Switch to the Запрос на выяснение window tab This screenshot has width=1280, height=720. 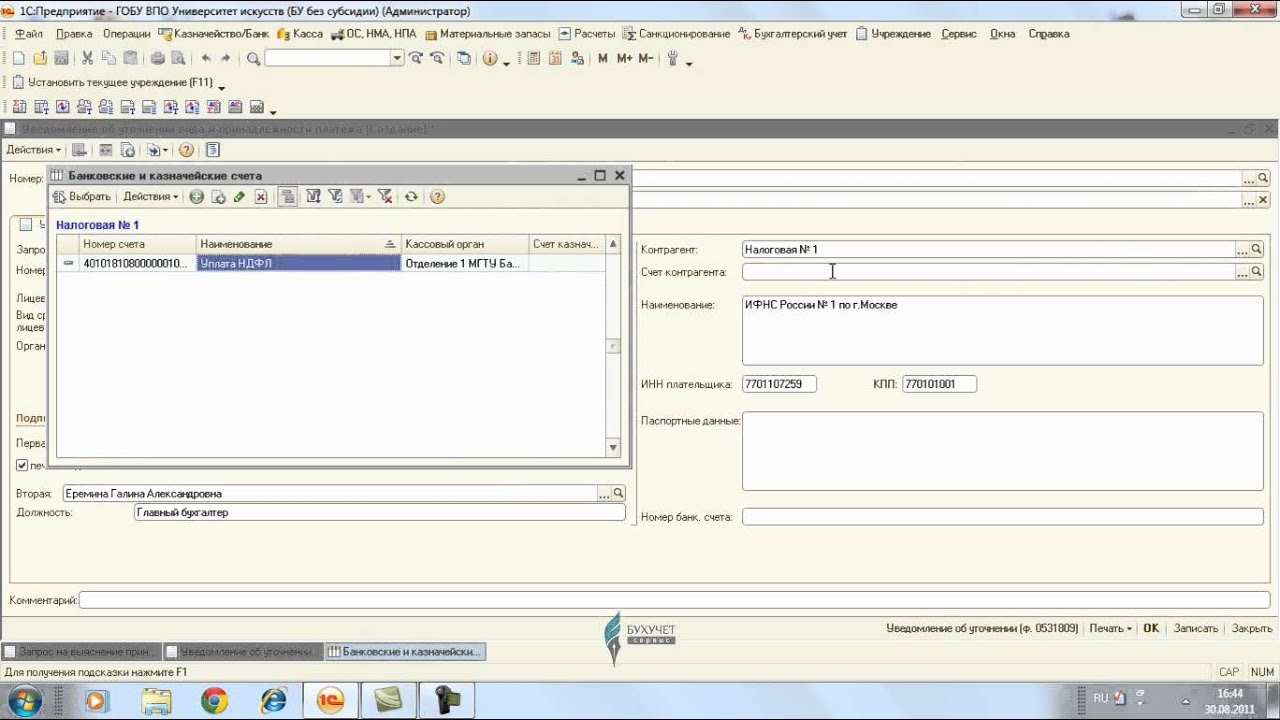click(81, 651)
